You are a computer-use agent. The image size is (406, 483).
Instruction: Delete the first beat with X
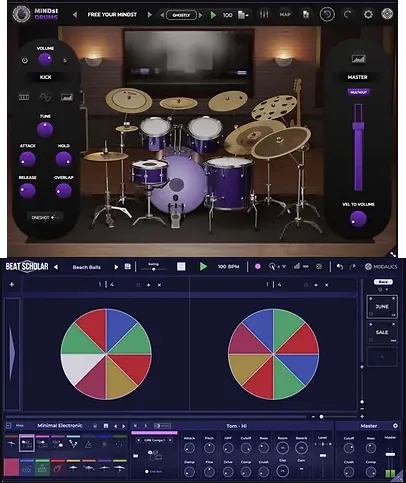tap(159, 285)
